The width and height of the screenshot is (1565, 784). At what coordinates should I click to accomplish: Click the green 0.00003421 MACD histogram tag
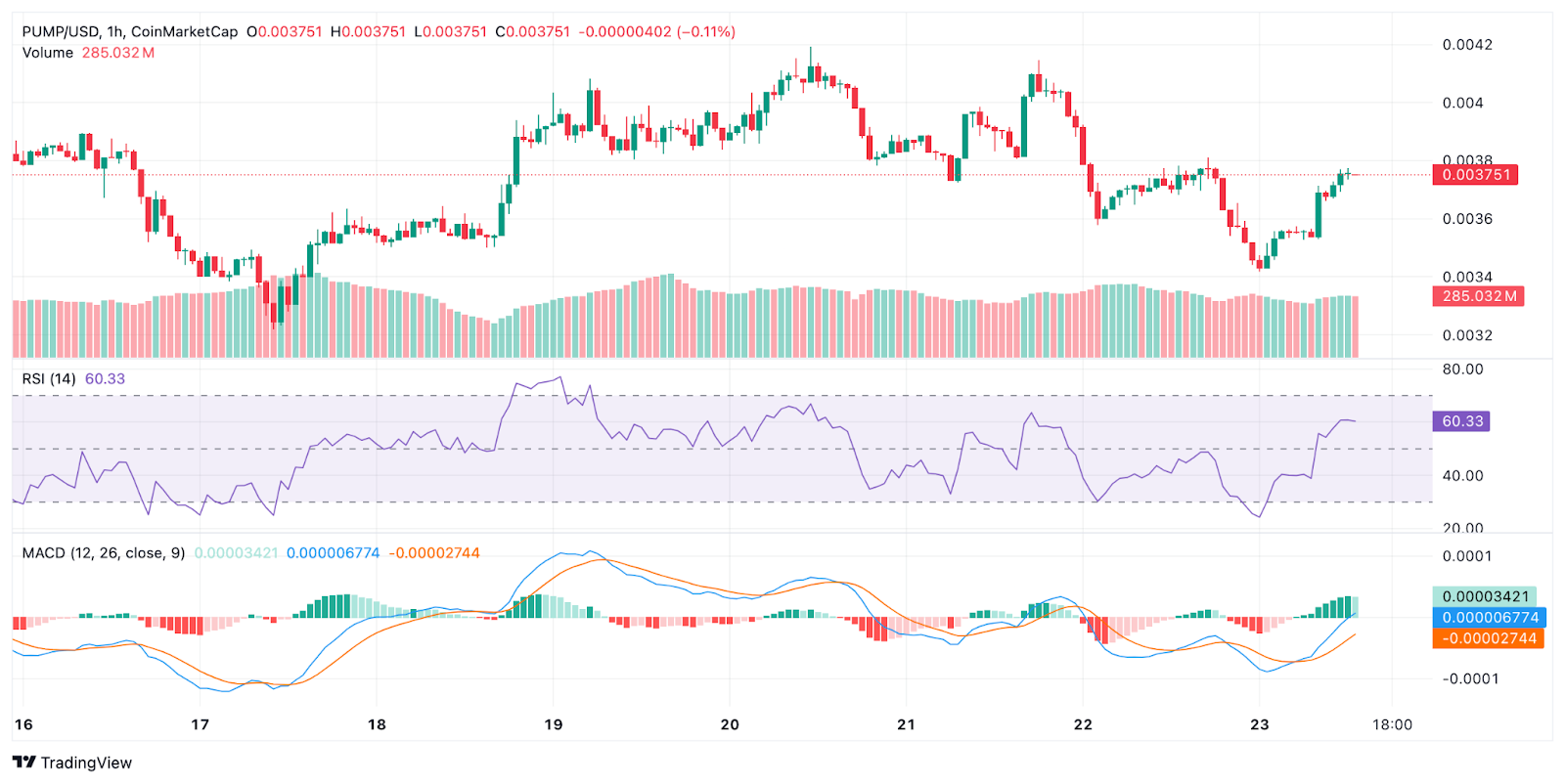1484,596
